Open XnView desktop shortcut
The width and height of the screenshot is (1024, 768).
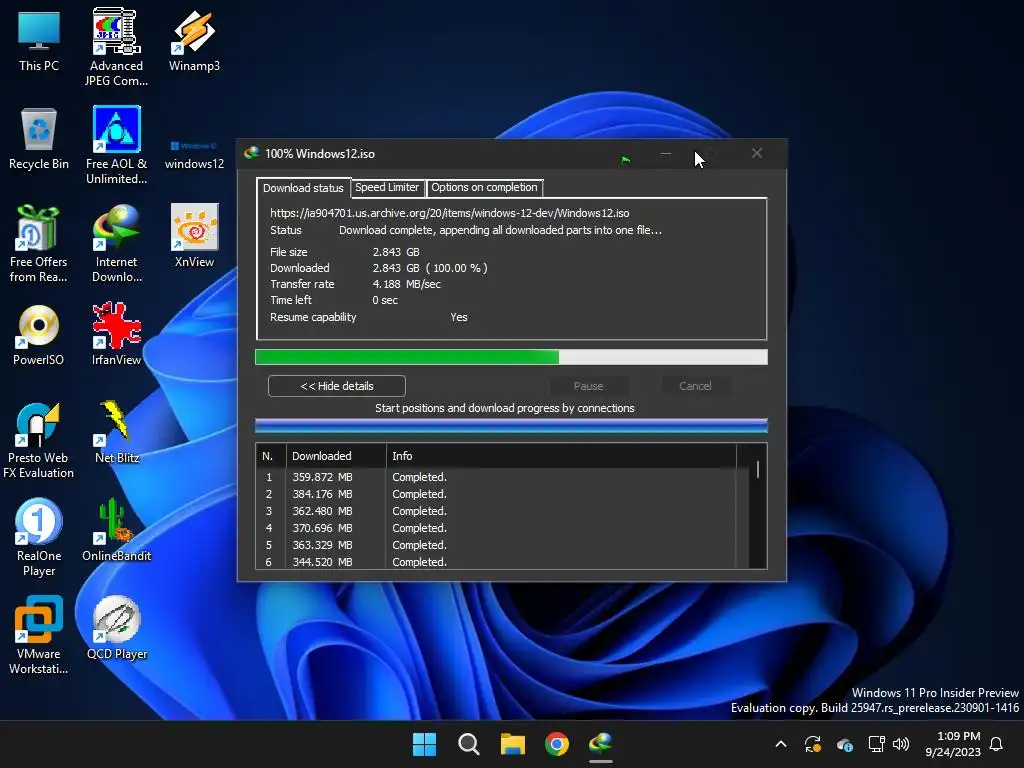194,236
